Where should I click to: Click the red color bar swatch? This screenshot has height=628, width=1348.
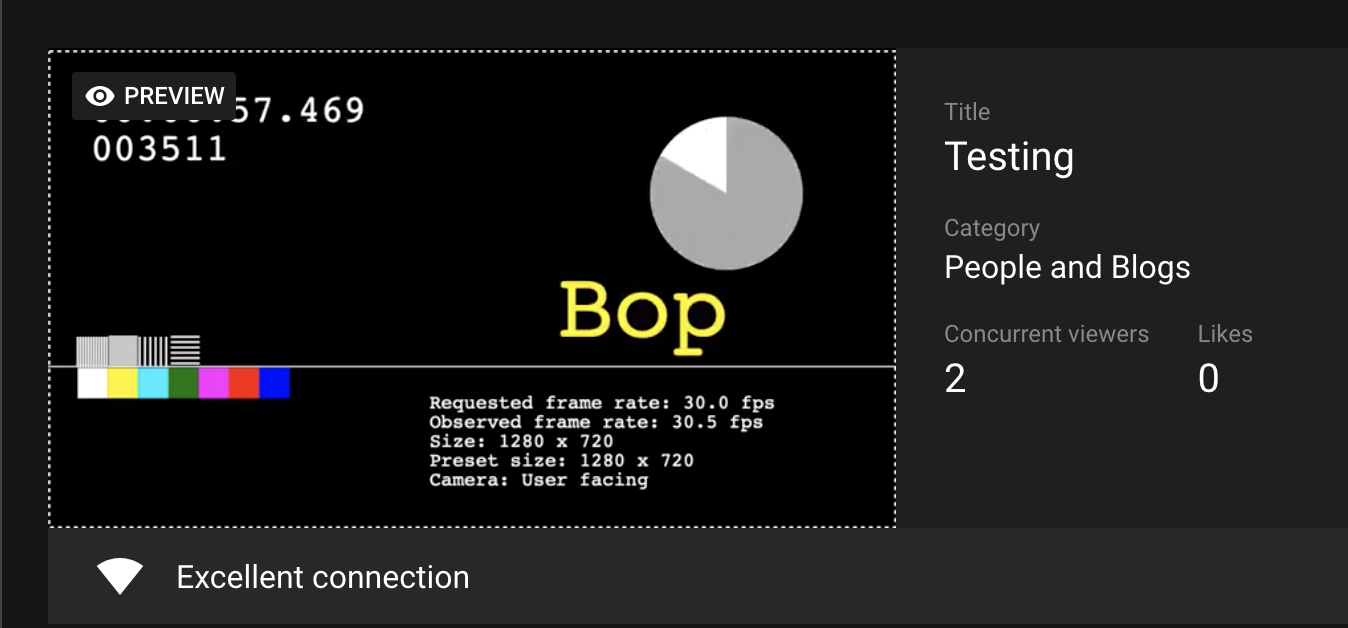(x=244, y=383)
